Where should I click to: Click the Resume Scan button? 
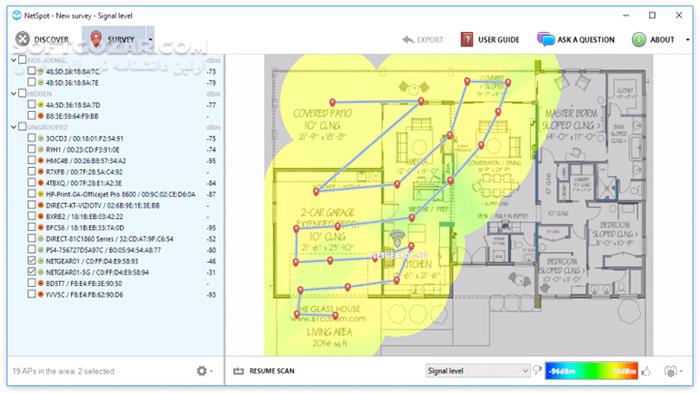pyautogui.click(x=264, y=371)
